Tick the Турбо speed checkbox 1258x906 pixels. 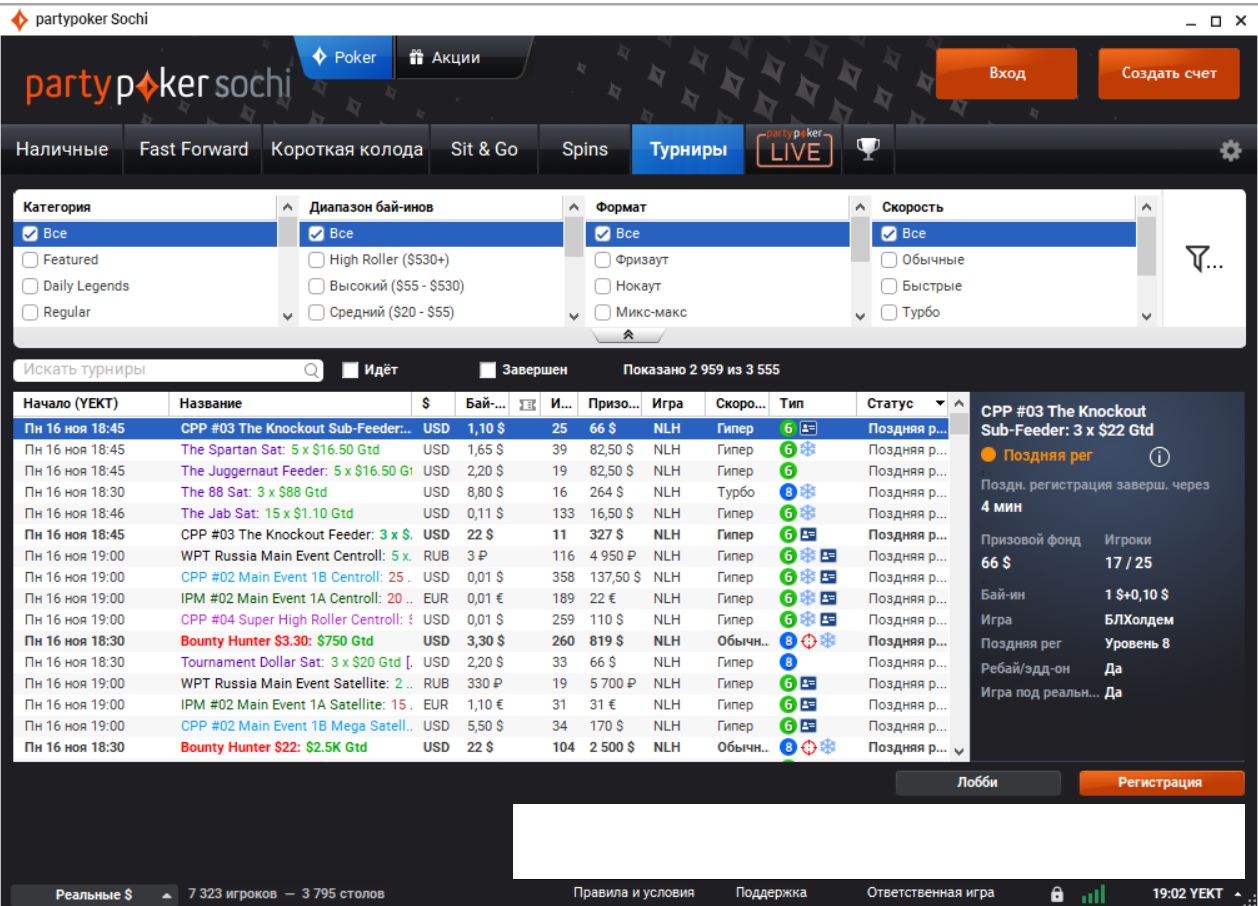[889, 312]
